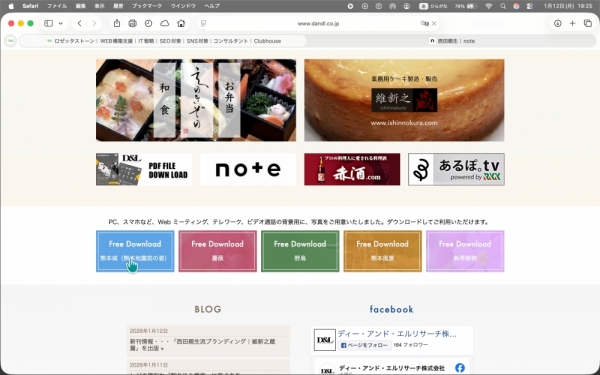The height and width of the screenshot is (375, 600).
Task: Go to the home page icon
Action: coord(181,23)
